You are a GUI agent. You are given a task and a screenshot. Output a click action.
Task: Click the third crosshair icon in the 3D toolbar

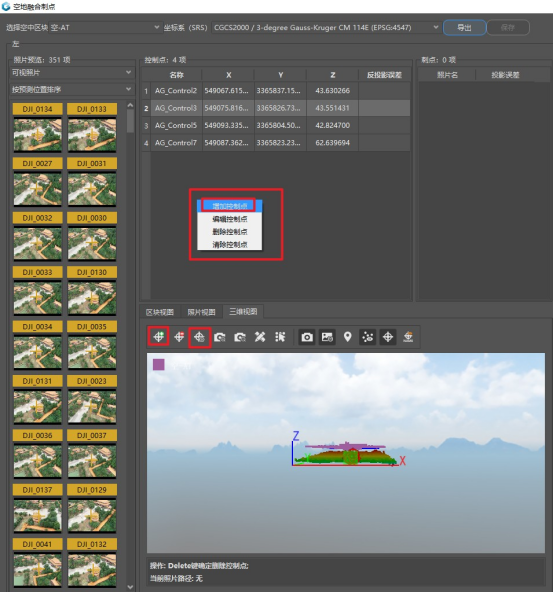click(199, 337)
